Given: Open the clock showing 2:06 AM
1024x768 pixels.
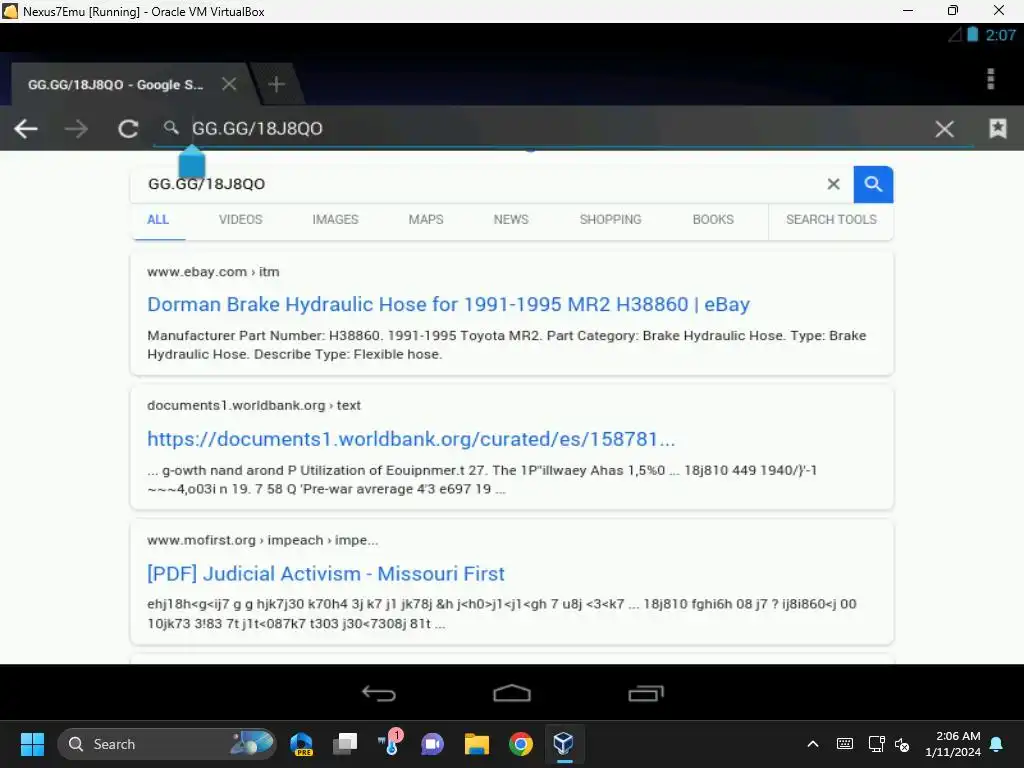Looking at the screenshot, I should coord(953,744).
